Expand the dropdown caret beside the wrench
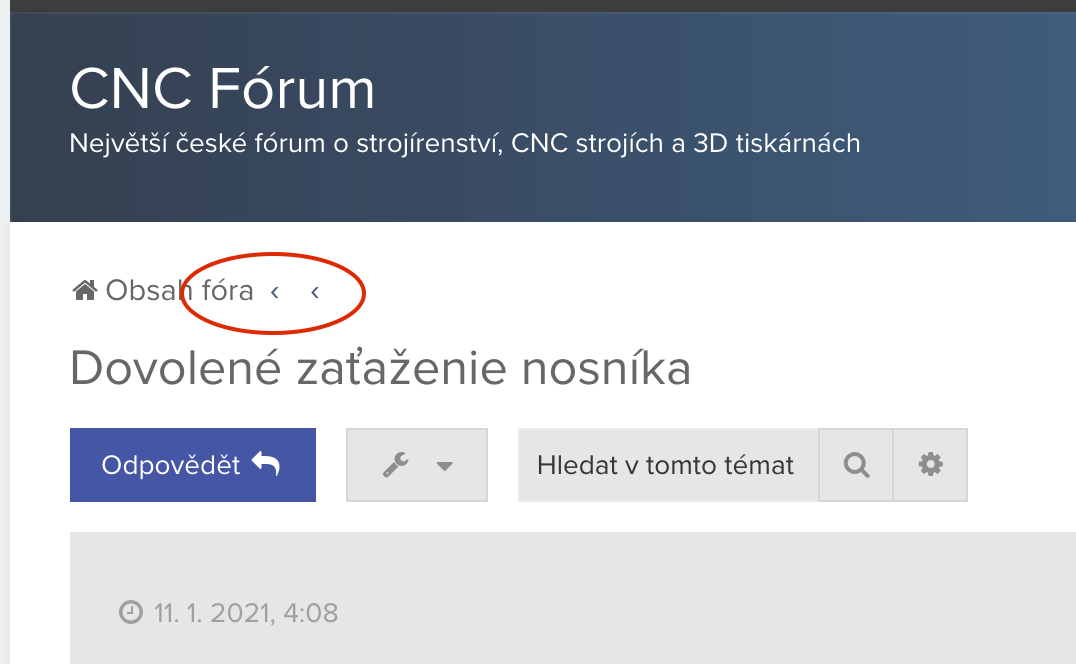The width and height of the screenshot is (1076, 664). (x=445, y=466)
